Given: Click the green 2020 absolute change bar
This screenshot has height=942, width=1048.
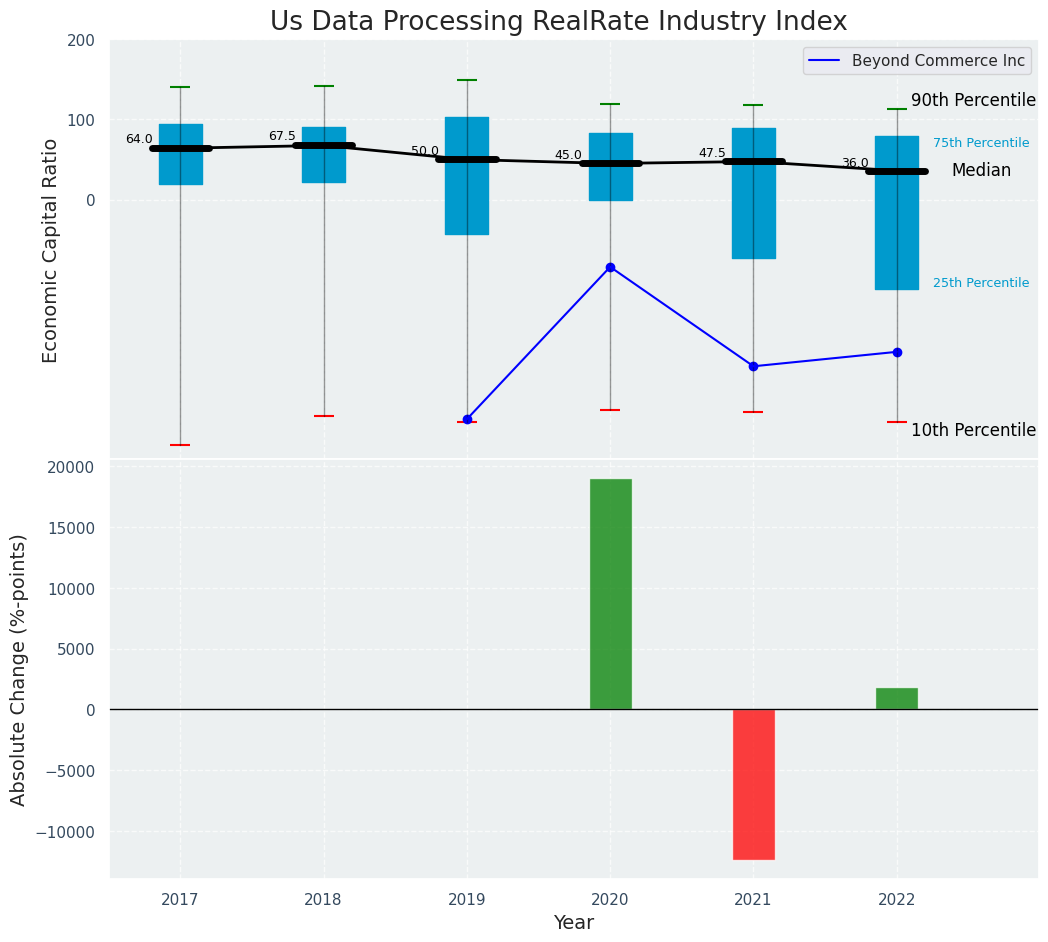Looking at the screenshot, I should point(610,594).
